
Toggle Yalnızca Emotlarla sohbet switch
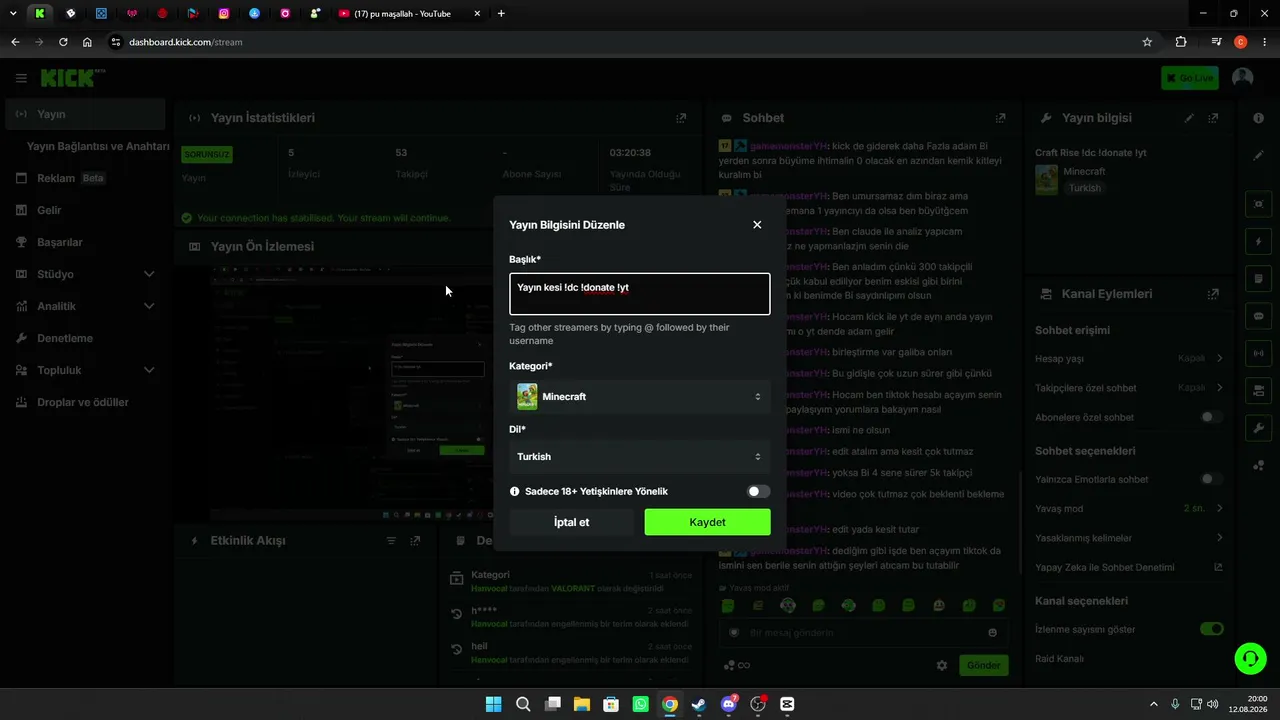(1211, 479)
